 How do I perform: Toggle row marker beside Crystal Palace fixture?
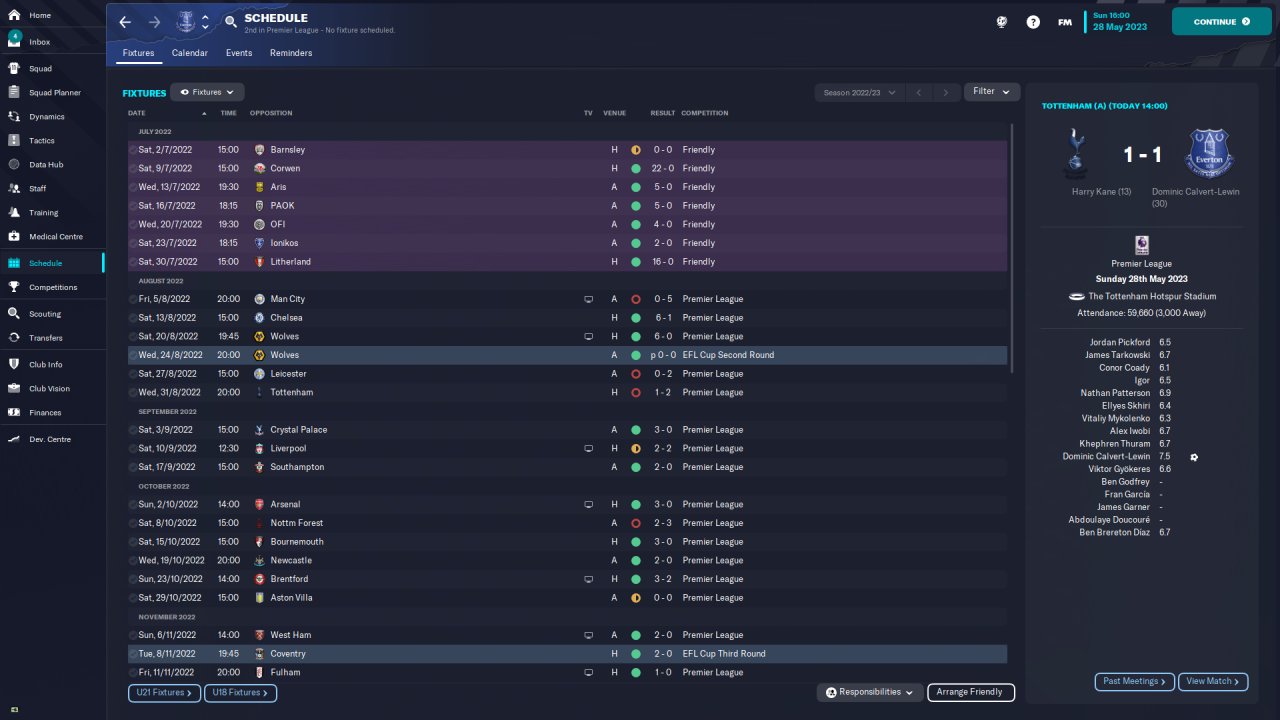coord(133,430)
